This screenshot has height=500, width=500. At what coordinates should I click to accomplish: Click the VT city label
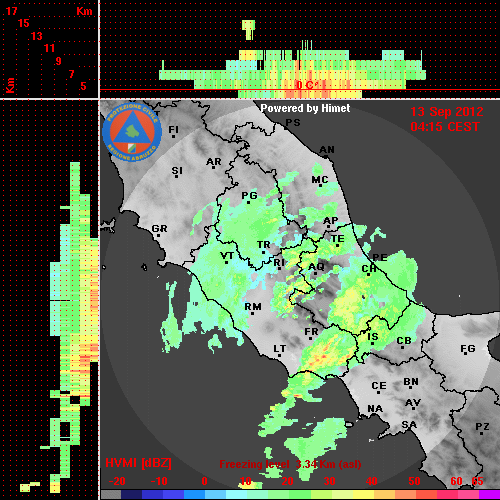click(x=227, y=256)
